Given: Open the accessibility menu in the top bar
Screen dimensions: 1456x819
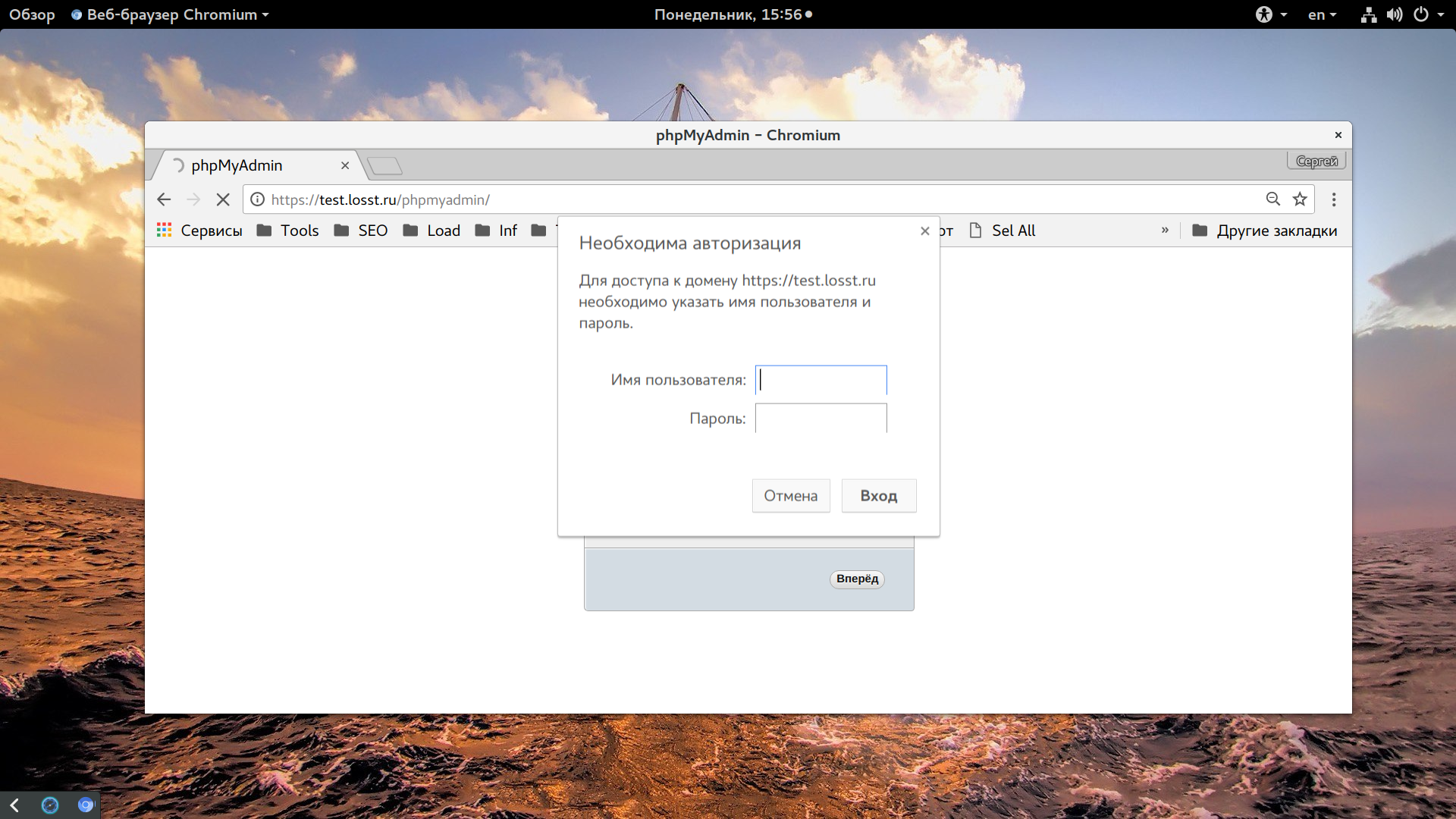Looking at the screenshot, I should click(x=1272, y=14).
